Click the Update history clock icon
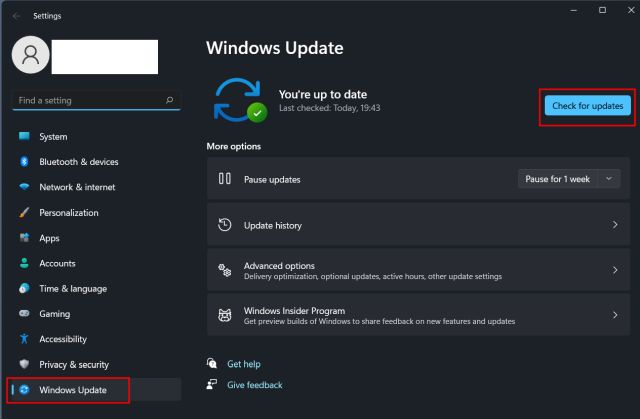This screenshot has width=640, height=419. 225,225
